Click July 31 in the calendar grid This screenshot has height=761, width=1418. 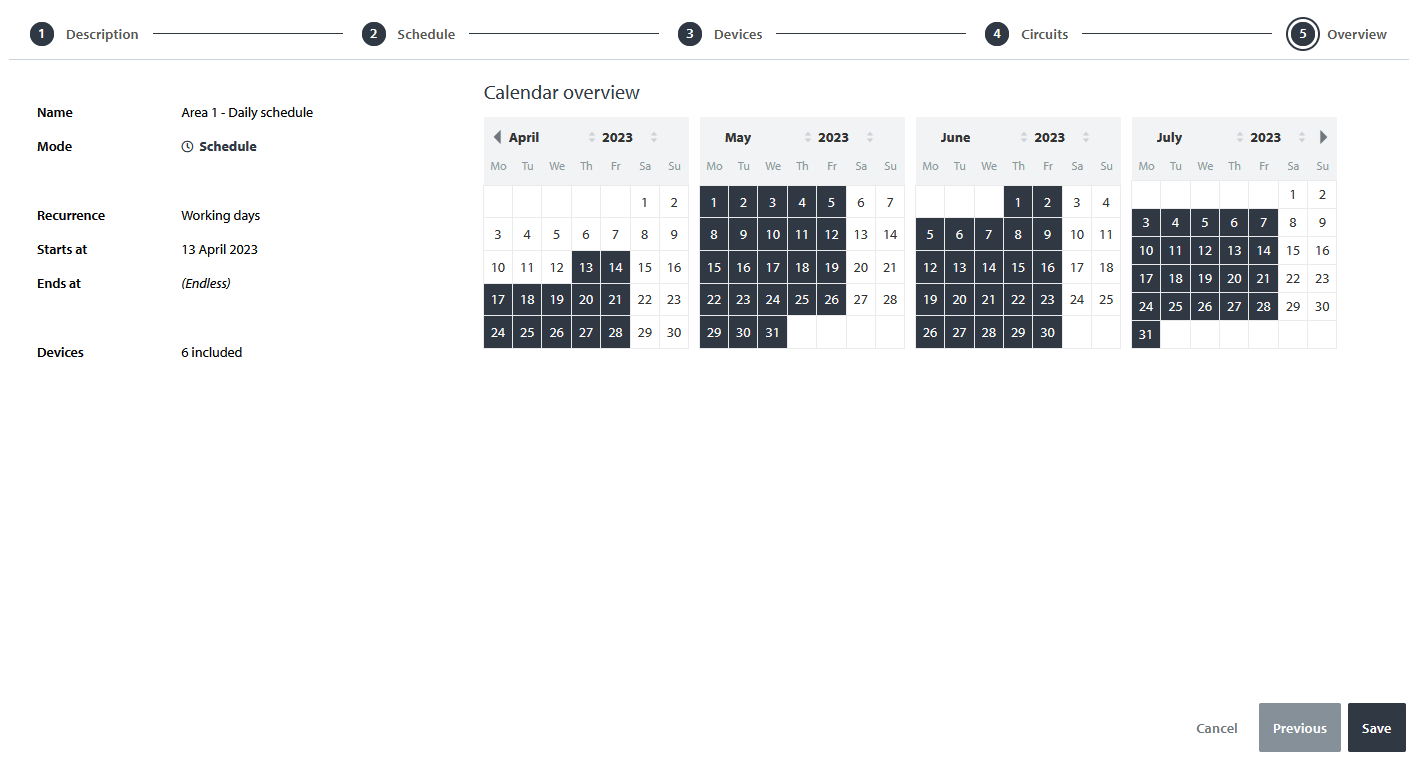(x=1146, y=333)
